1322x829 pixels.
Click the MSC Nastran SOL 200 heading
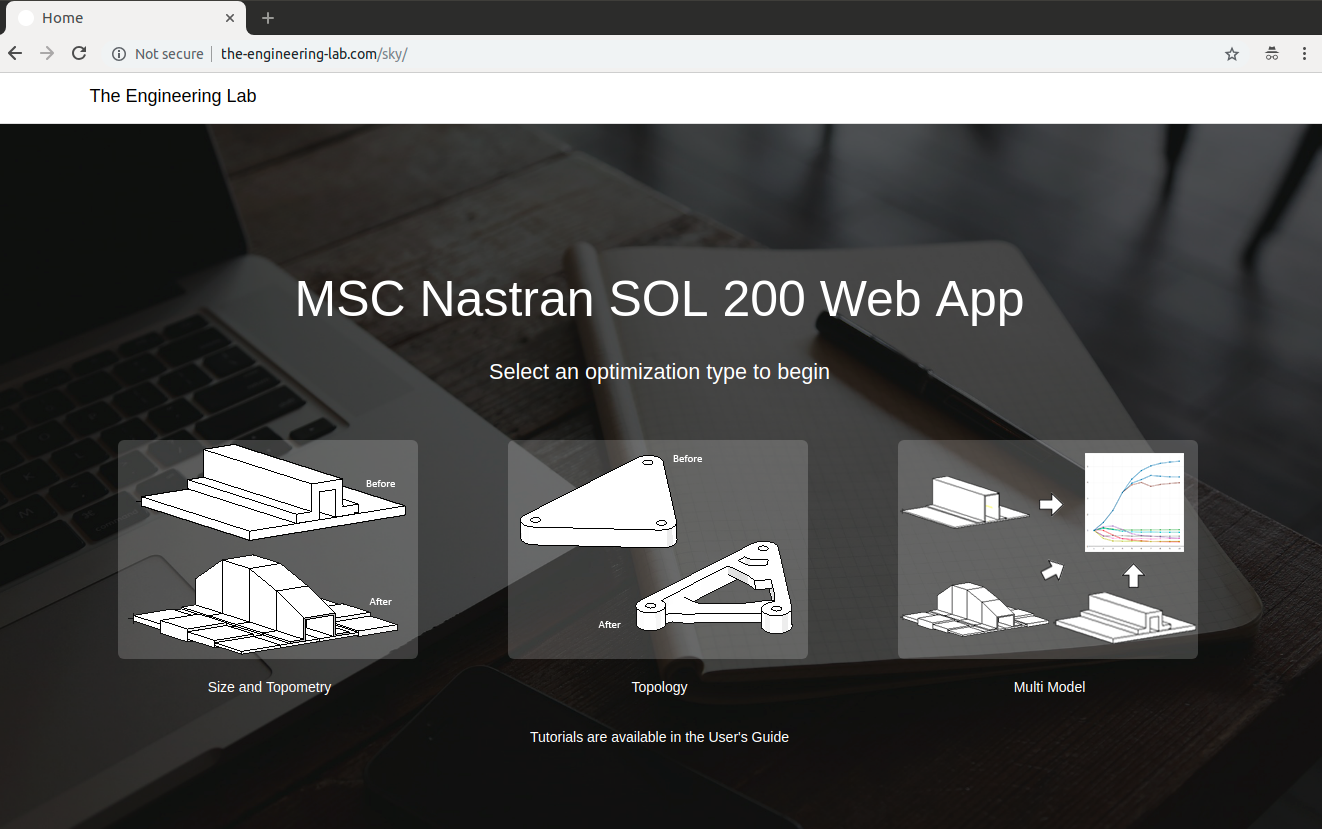pyautogui.click(x=659, y=299)
